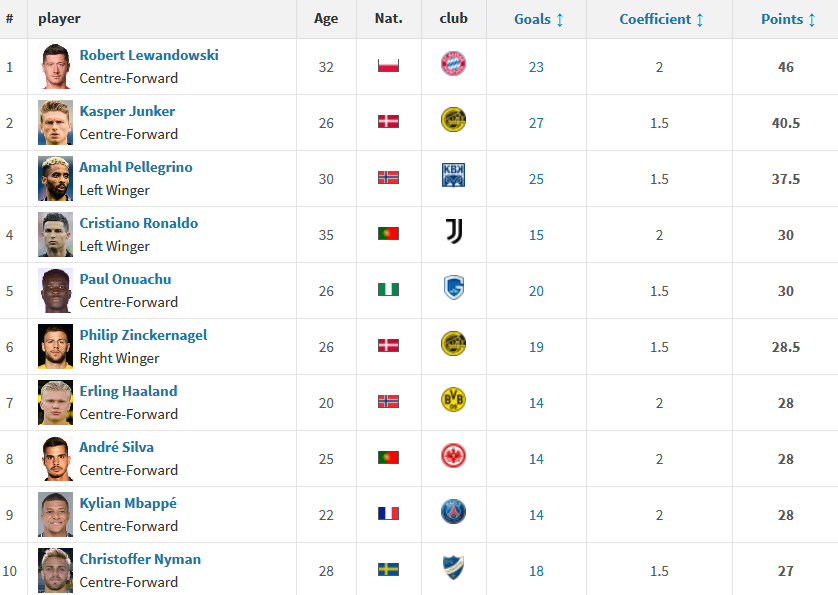Select the Eintracht Frankfurt club crest

(453, 455)
